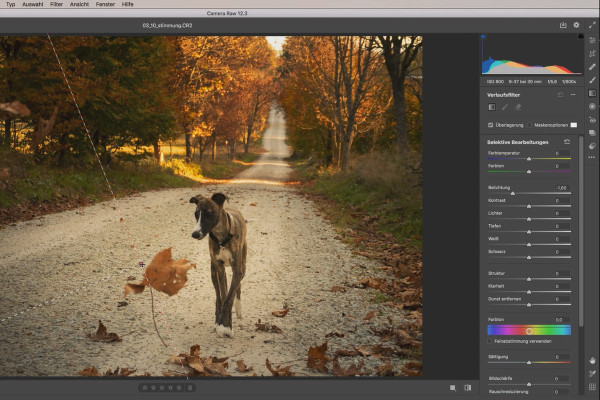Create a new gradient filter
The width and height of the screenshot is (600, 400).
[492, 107]
